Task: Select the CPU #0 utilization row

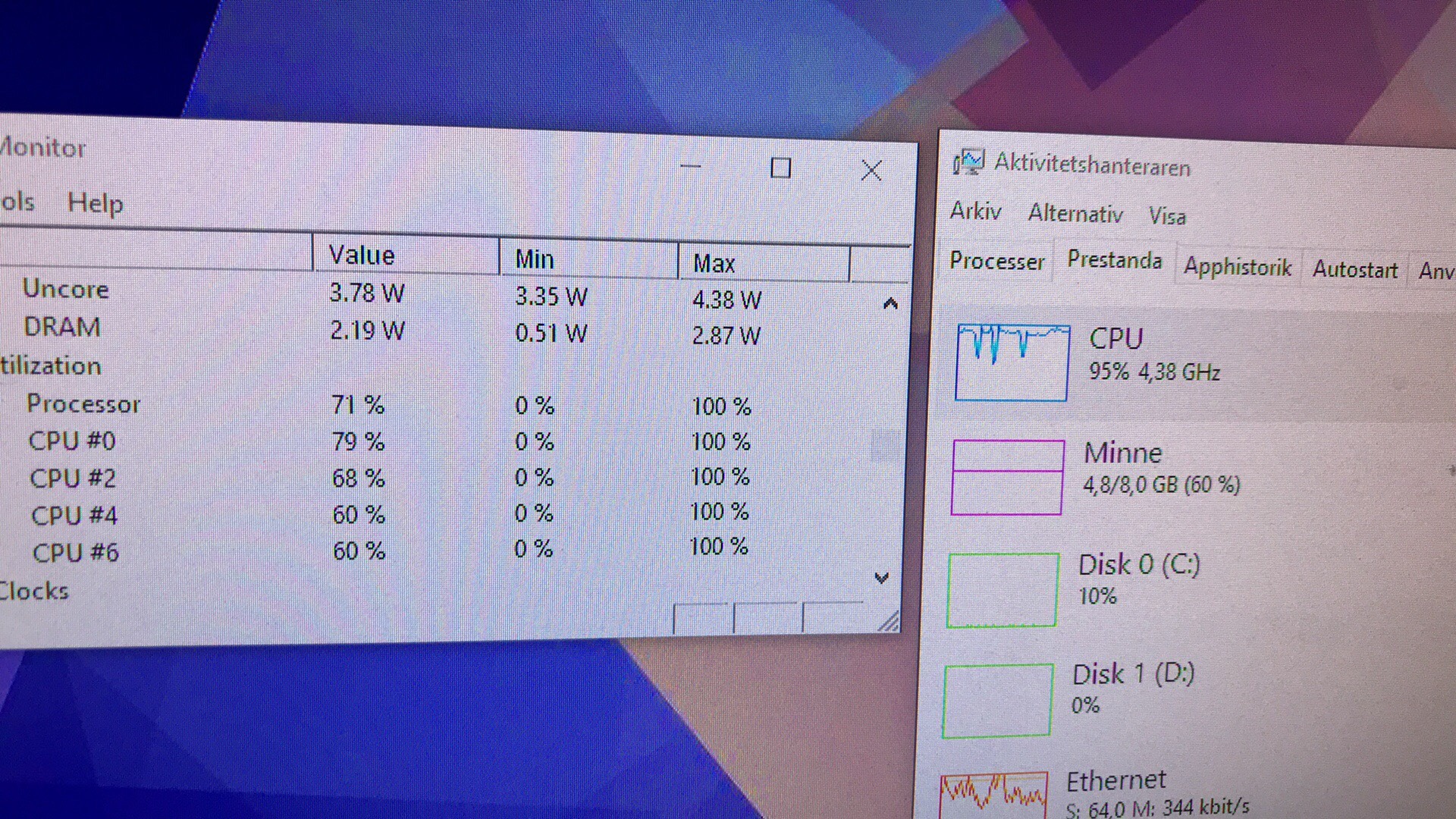Action: 72,441
